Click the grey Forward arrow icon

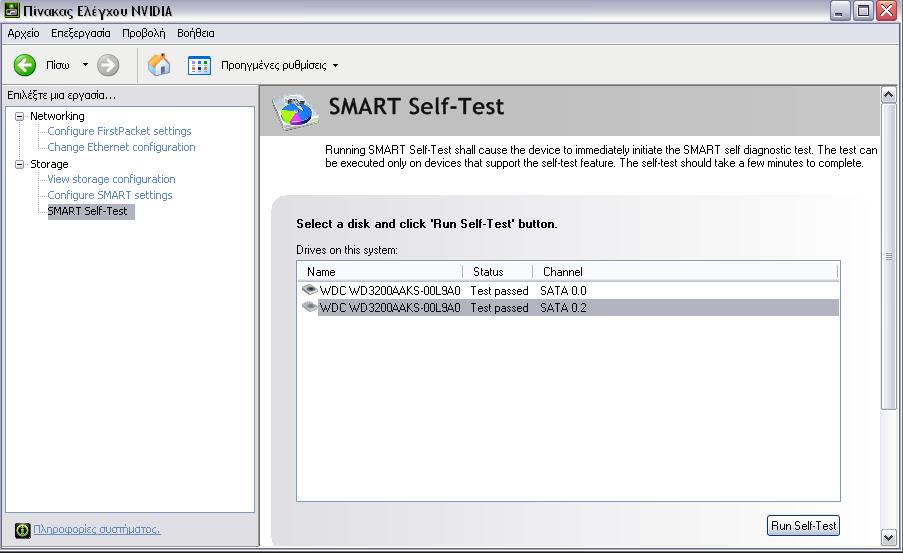click(108, 65)
